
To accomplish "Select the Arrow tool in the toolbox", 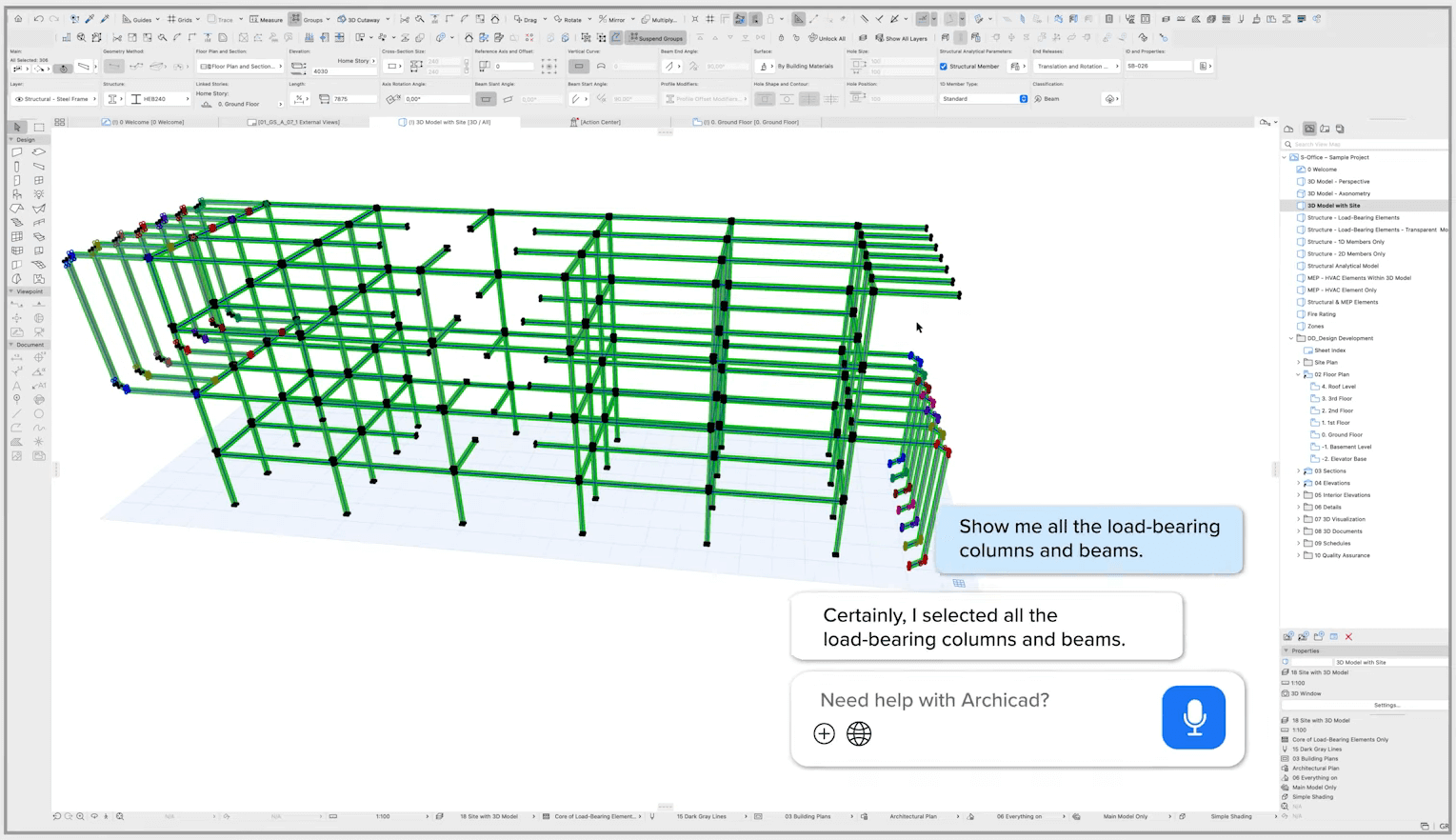I will [17, 127].
